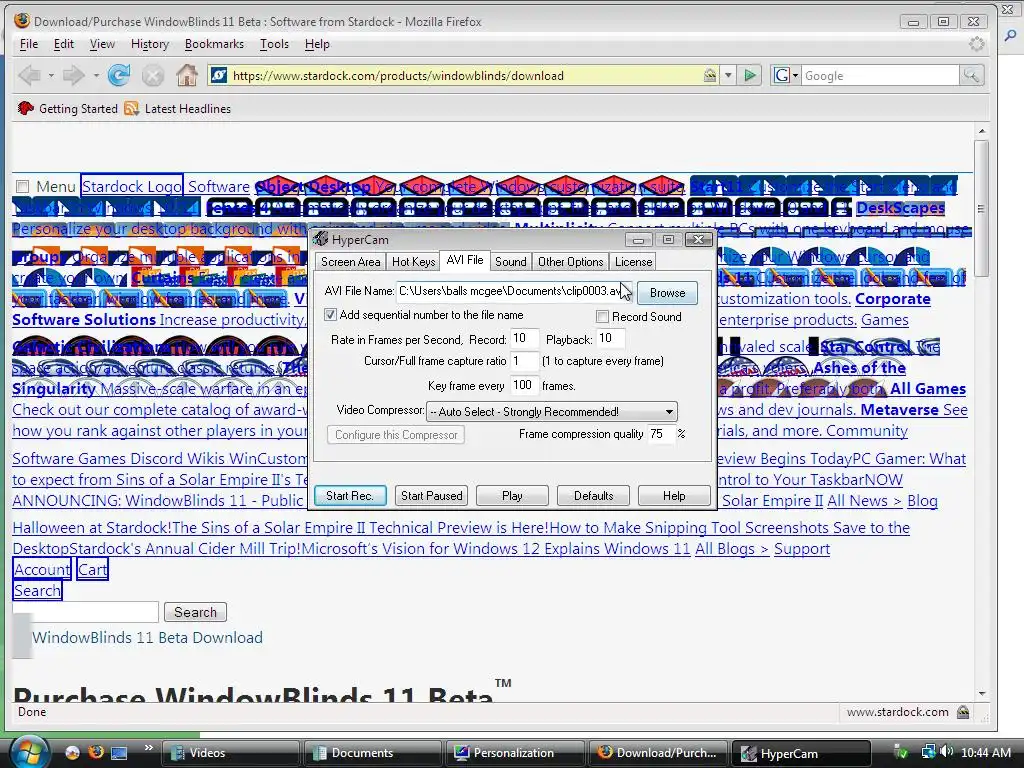This screenshot has width=1024, height=768.
Task: Toggle the Menu checkbox on the webpage
Action: point(22,187)
